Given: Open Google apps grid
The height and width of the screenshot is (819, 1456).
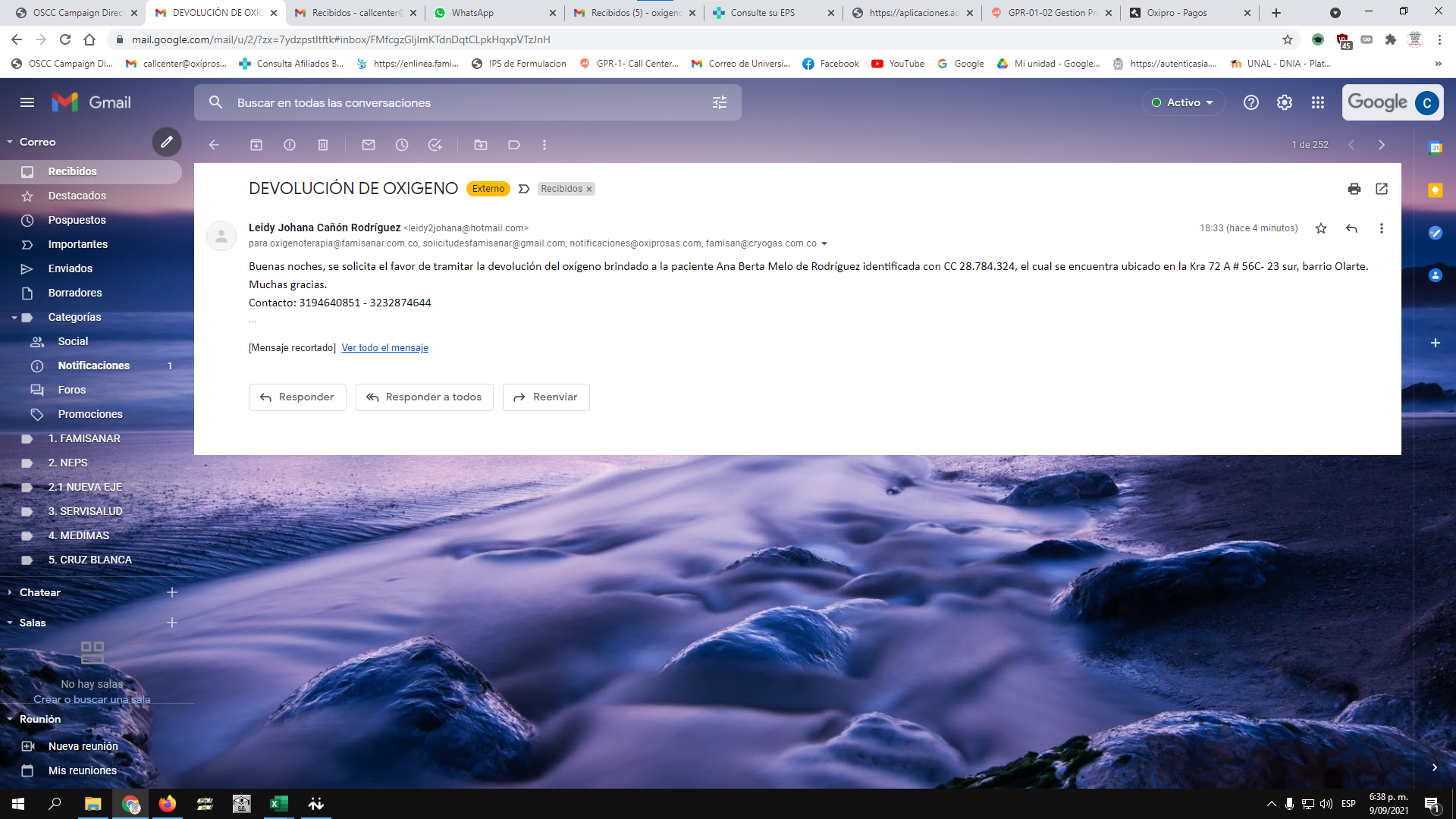Looking at the screenshot, I should (1318, 102).
